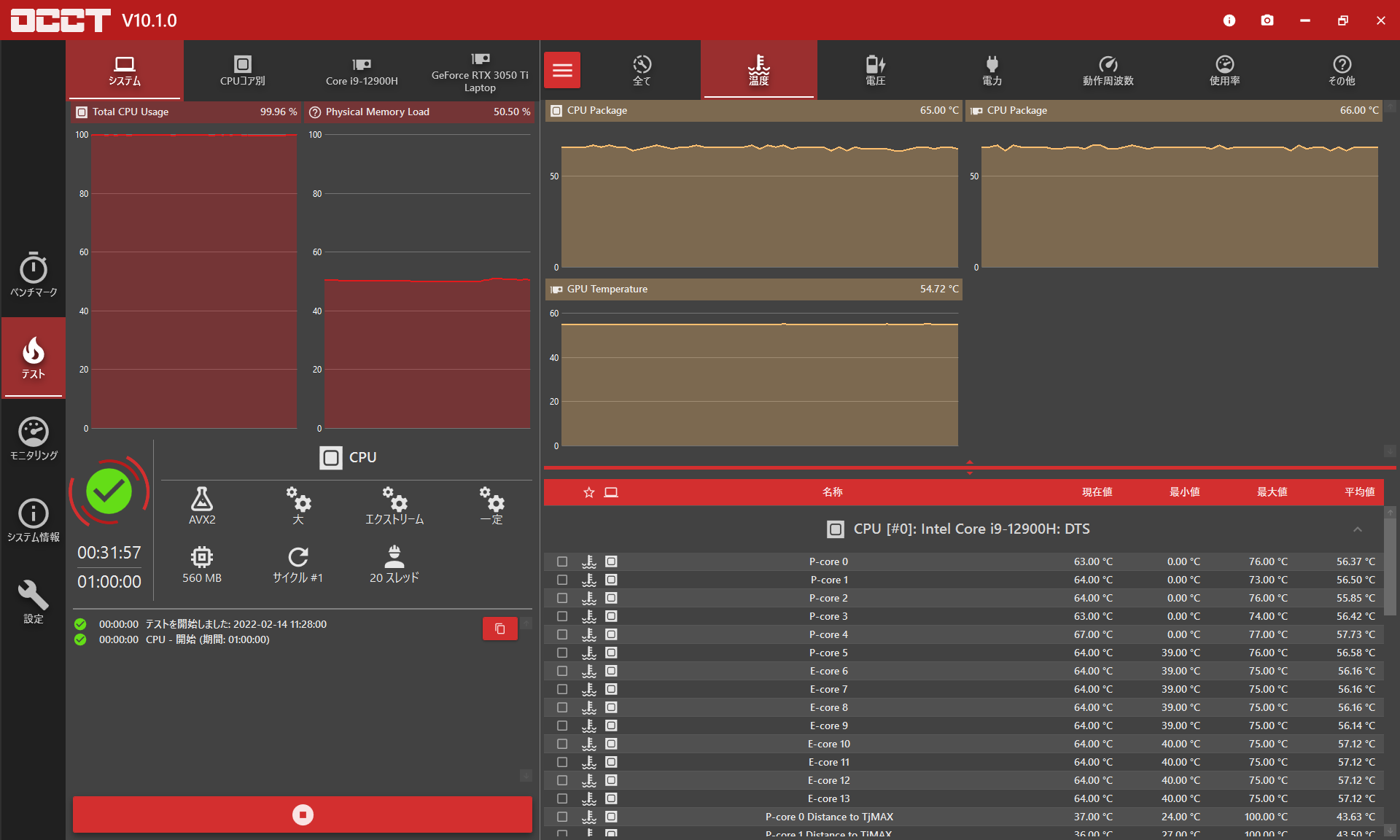Collapse the CPU [#0] Intel Core i9-12900H DTS group

coord(1357,529)
